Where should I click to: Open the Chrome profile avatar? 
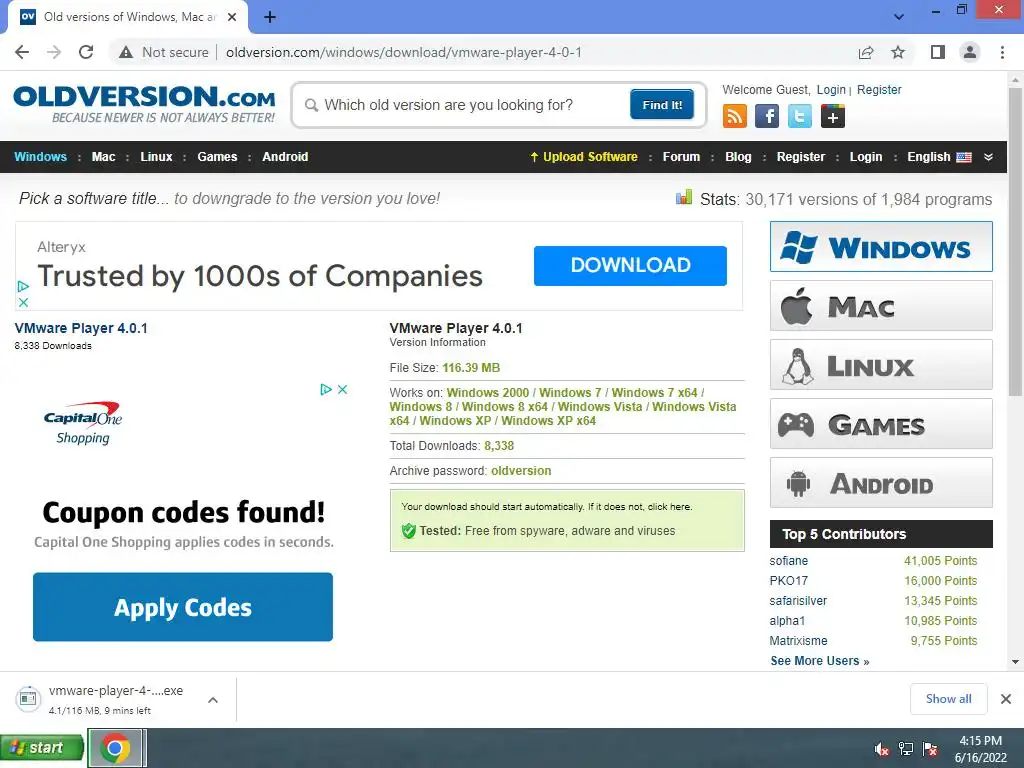coord(970,52)
